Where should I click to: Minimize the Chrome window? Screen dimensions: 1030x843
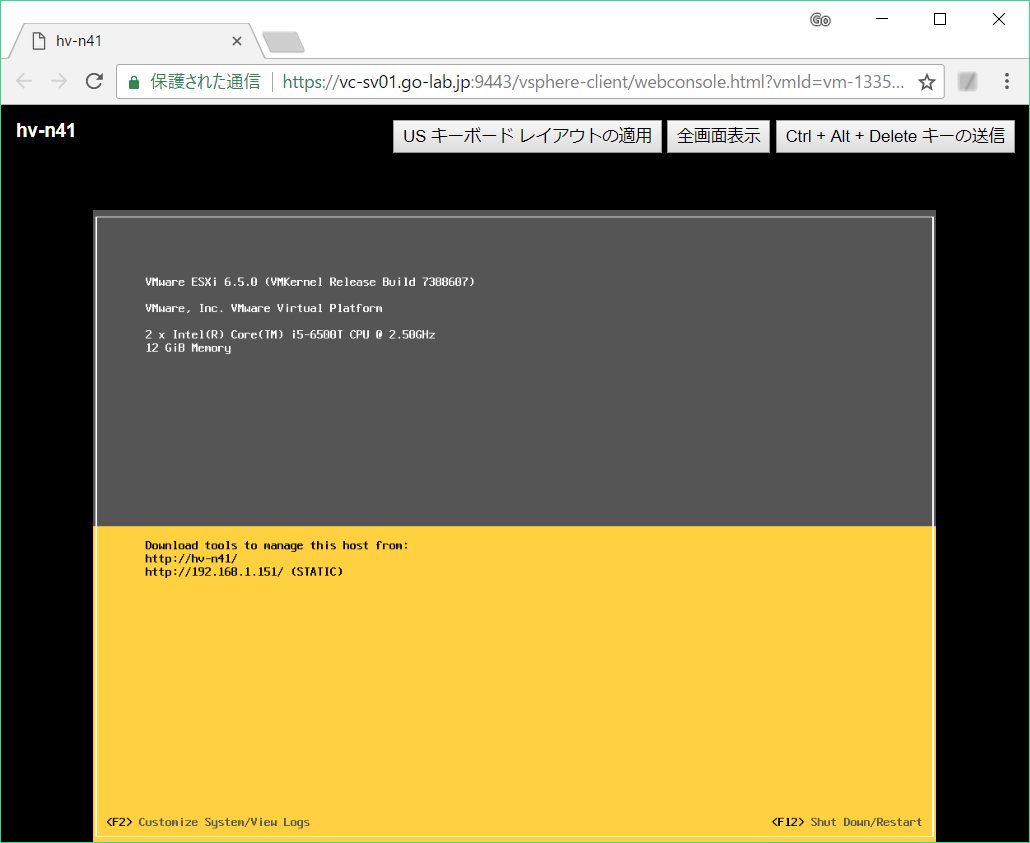click(x=882, y=20)
